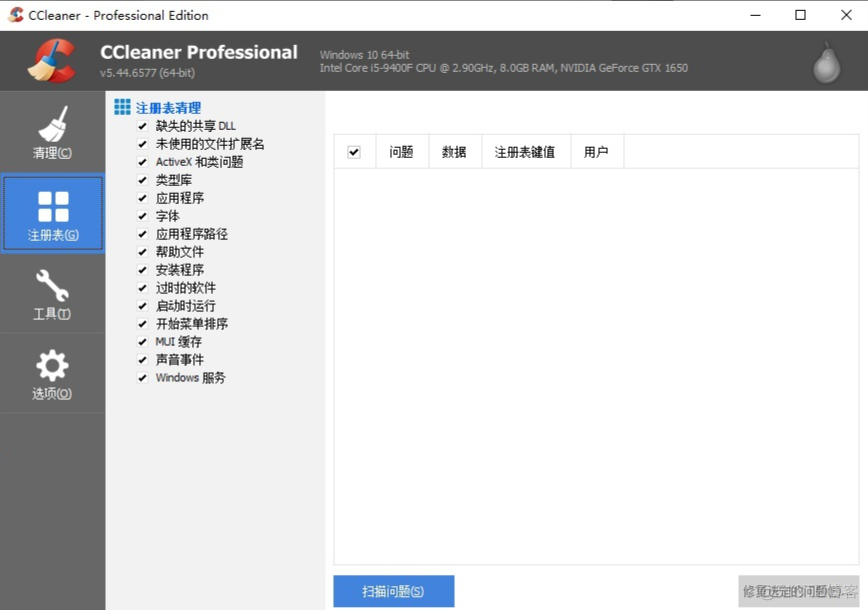Click the CCleaner broom logo in header
The height and width of the screenshot is (610, 868).
pos(52,61)
